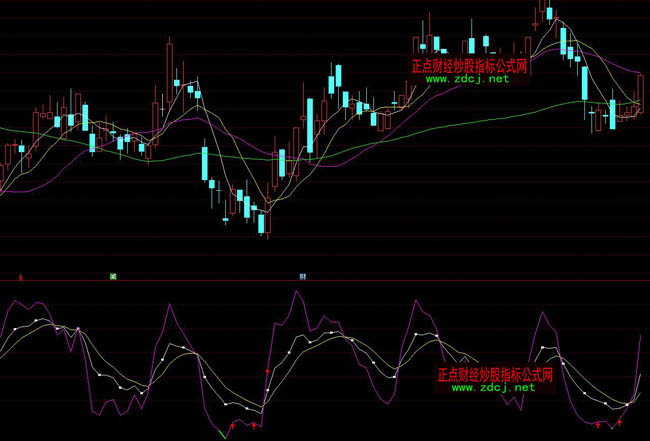
Task: Click the green signal mark at the indicator's central trough
Action: [222, 432]
